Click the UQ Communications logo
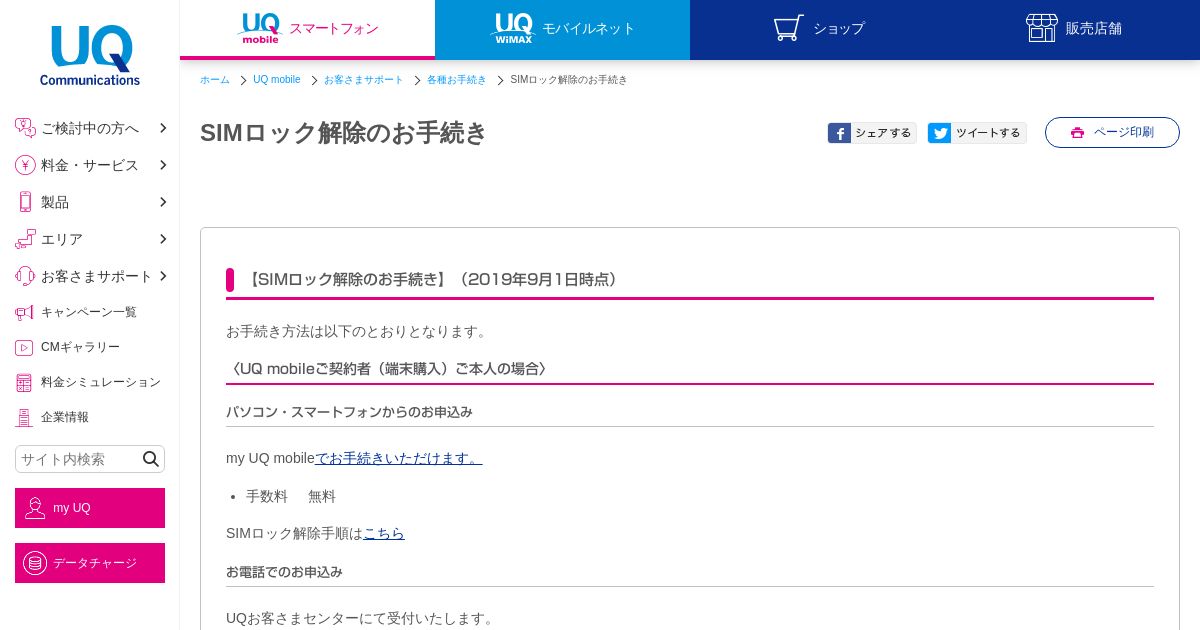This screenshot has width=1200, height=630. pyautogui.click(x=90, y=55)
